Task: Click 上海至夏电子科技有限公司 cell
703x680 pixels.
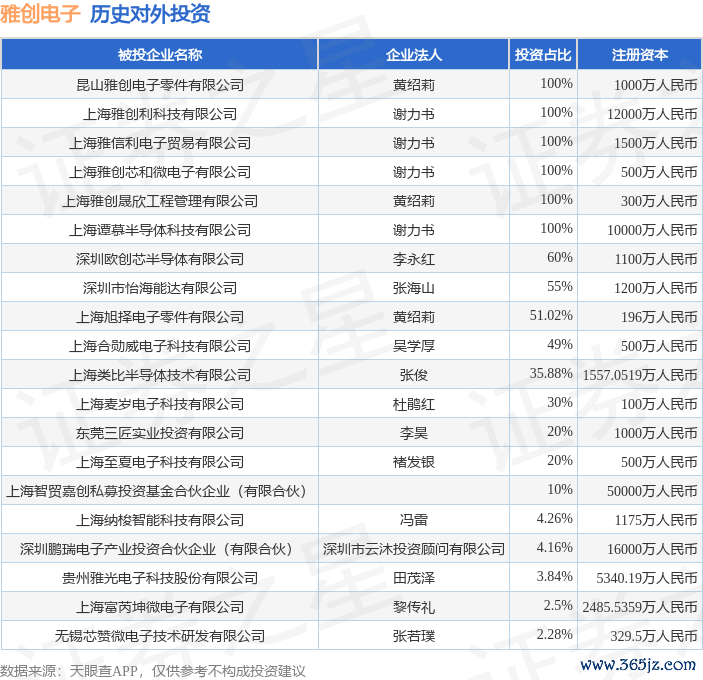Action: (160, 462)
